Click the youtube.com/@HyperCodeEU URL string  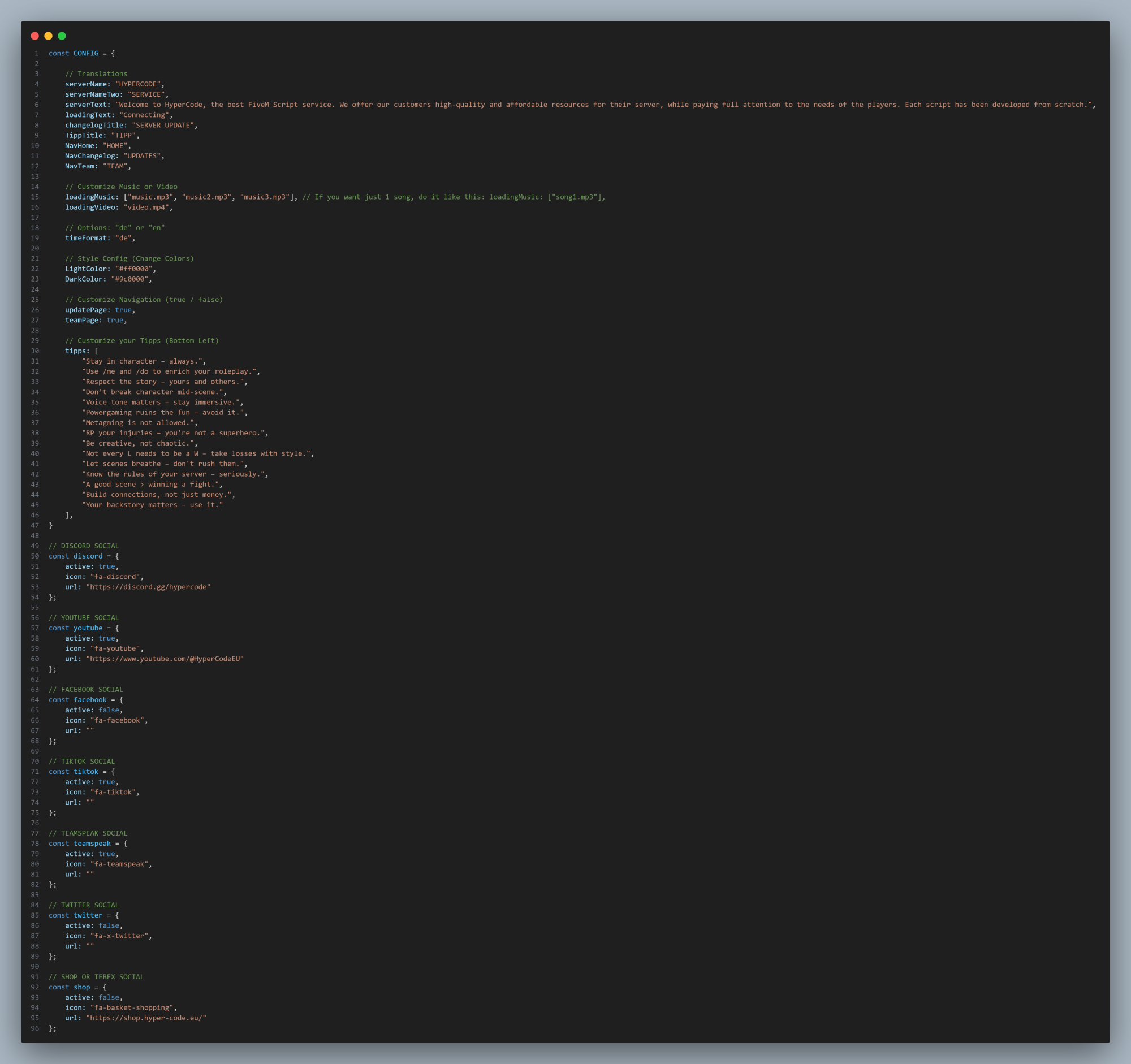pyautogui.click(x=165, y=659)
